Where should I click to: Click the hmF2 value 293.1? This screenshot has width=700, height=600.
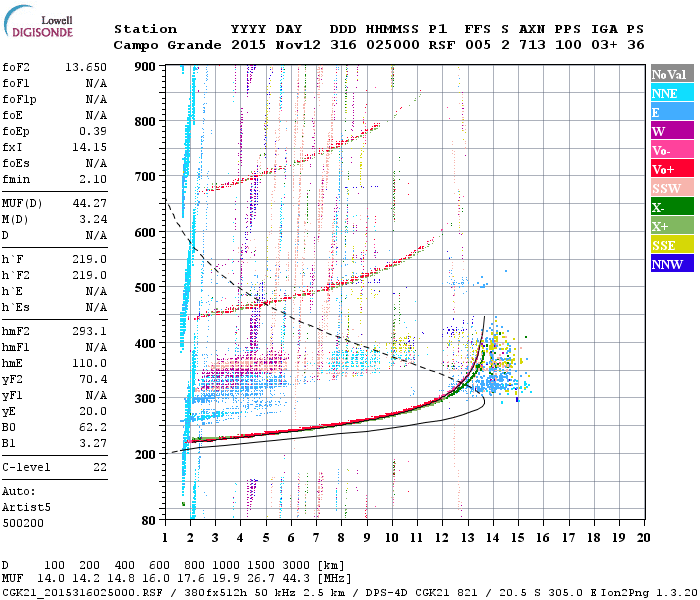click(x=89, y=332)
